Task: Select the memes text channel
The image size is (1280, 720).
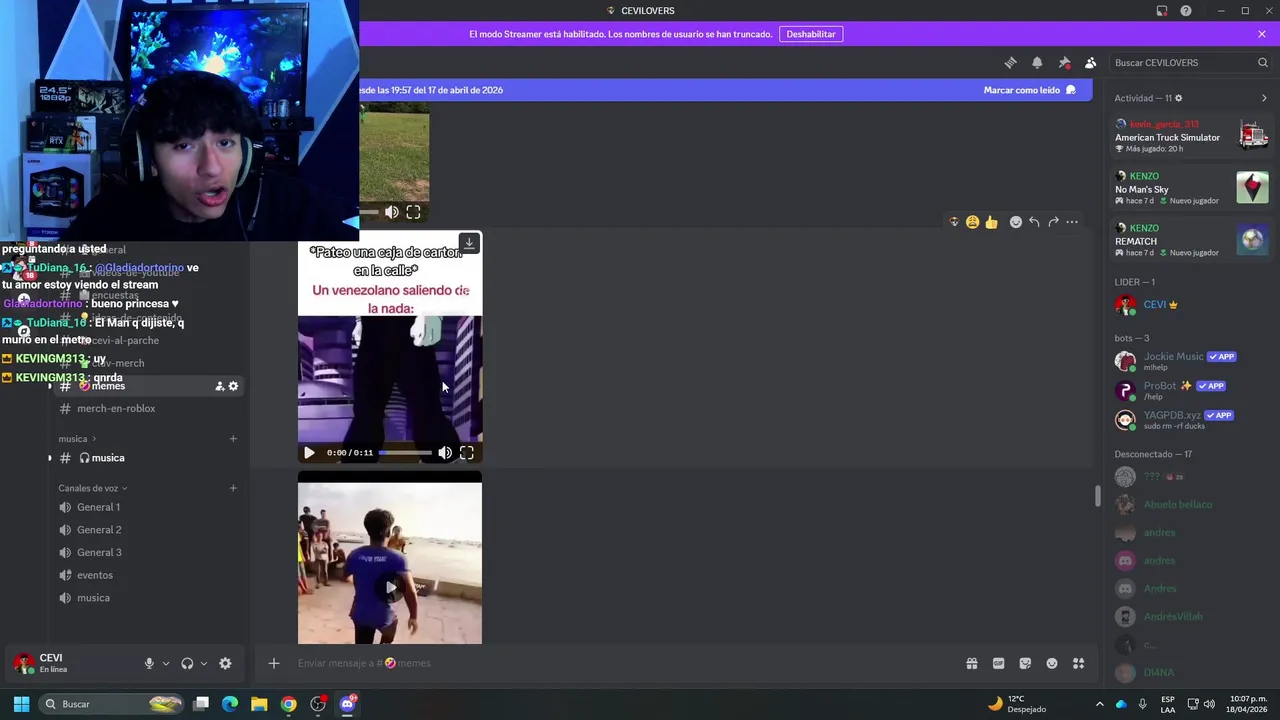Action: pos(148,386)
